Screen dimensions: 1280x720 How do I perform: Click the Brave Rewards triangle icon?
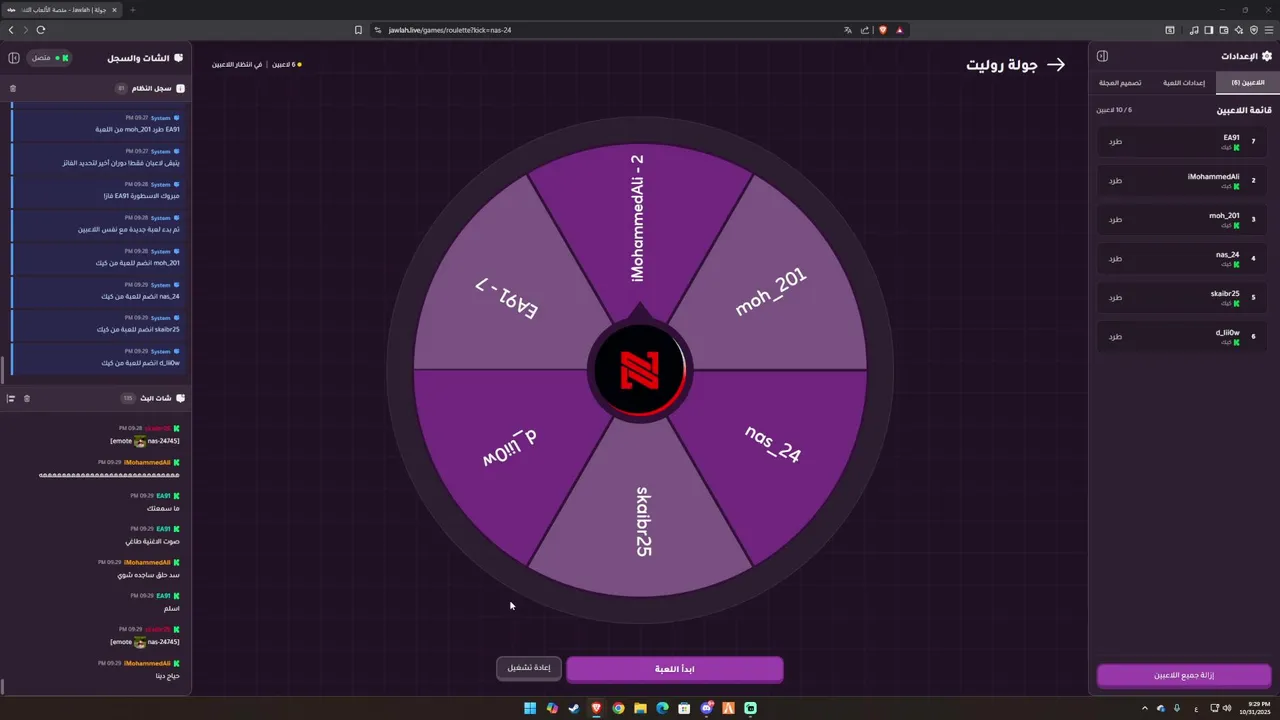tap(900, 30)
